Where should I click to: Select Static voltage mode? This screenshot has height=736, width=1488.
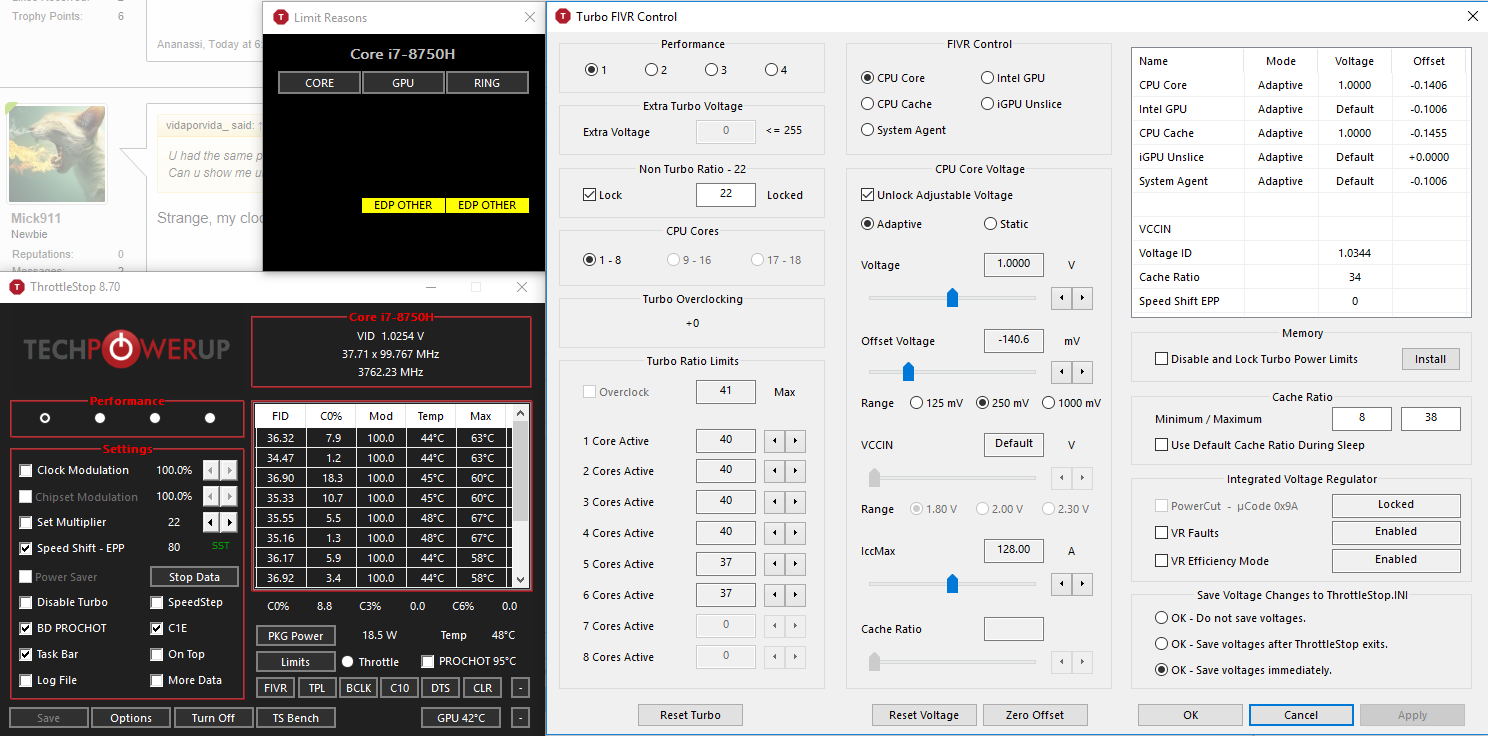click(x=991, y=224)
